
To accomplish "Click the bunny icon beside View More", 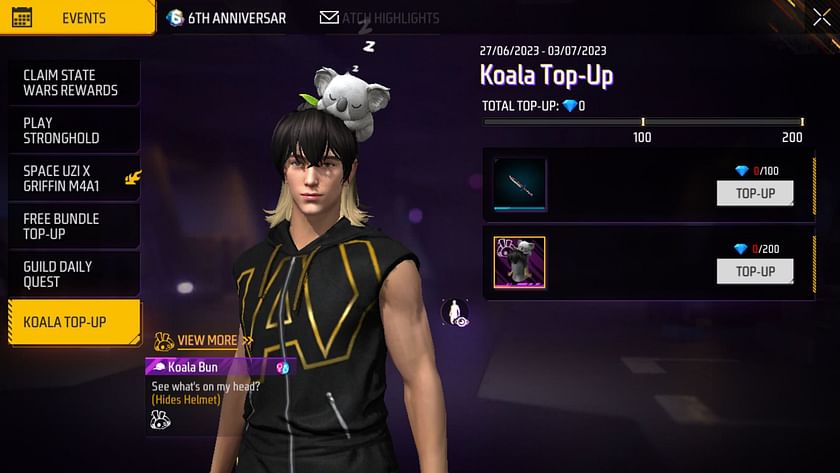I will tap(163, 341).
